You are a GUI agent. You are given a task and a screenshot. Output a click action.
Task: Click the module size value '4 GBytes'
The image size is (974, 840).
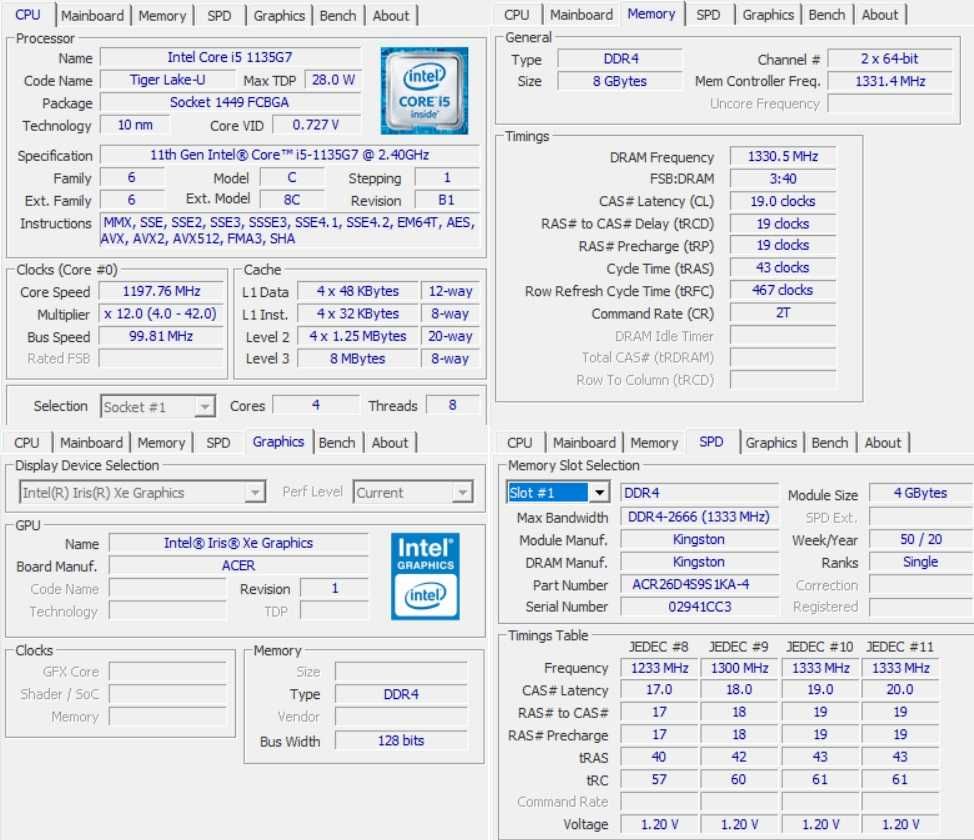(921, 493)
